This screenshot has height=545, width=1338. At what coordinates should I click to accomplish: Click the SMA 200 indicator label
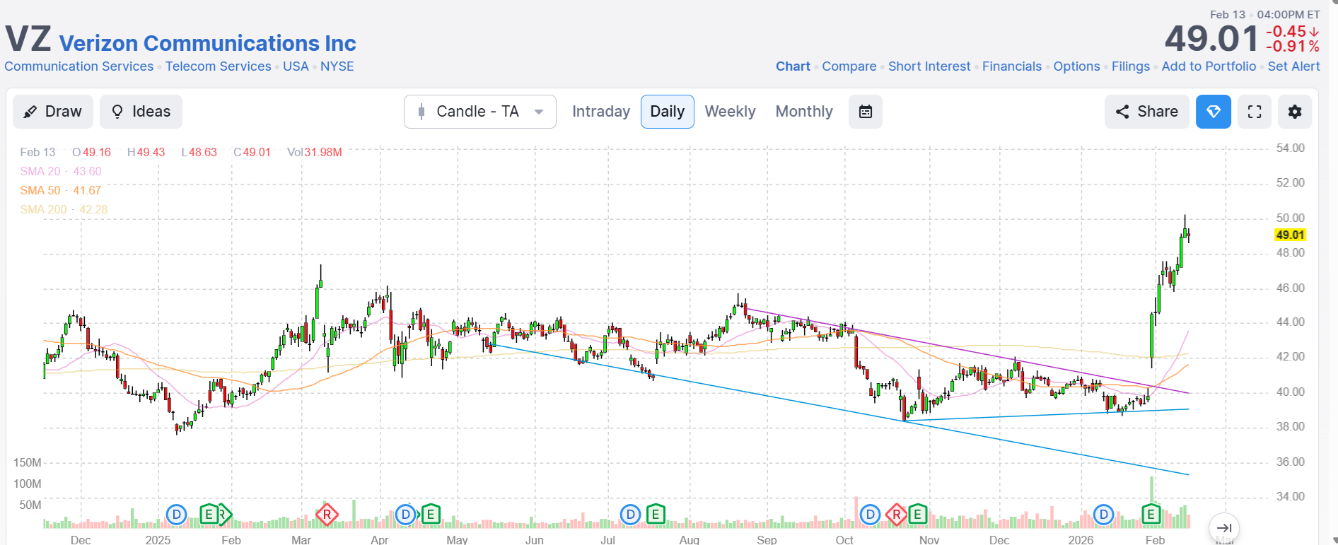tap(63, 209)
